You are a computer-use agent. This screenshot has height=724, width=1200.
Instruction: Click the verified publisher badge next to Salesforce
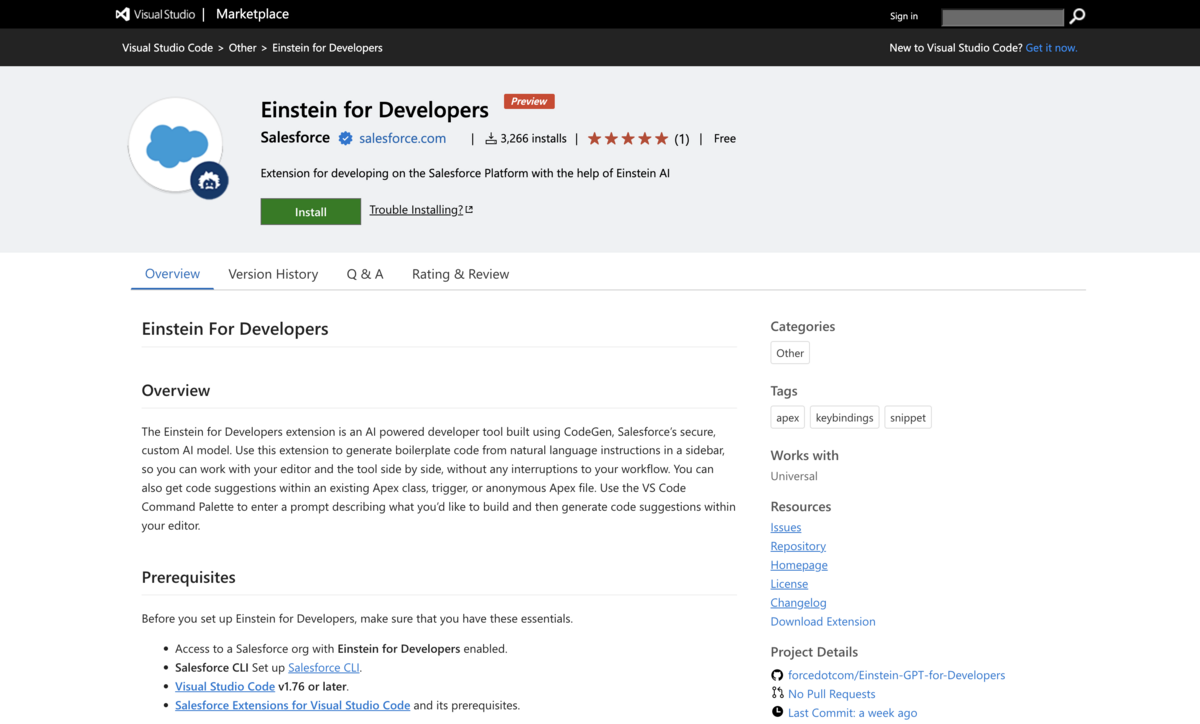point(345,138)
